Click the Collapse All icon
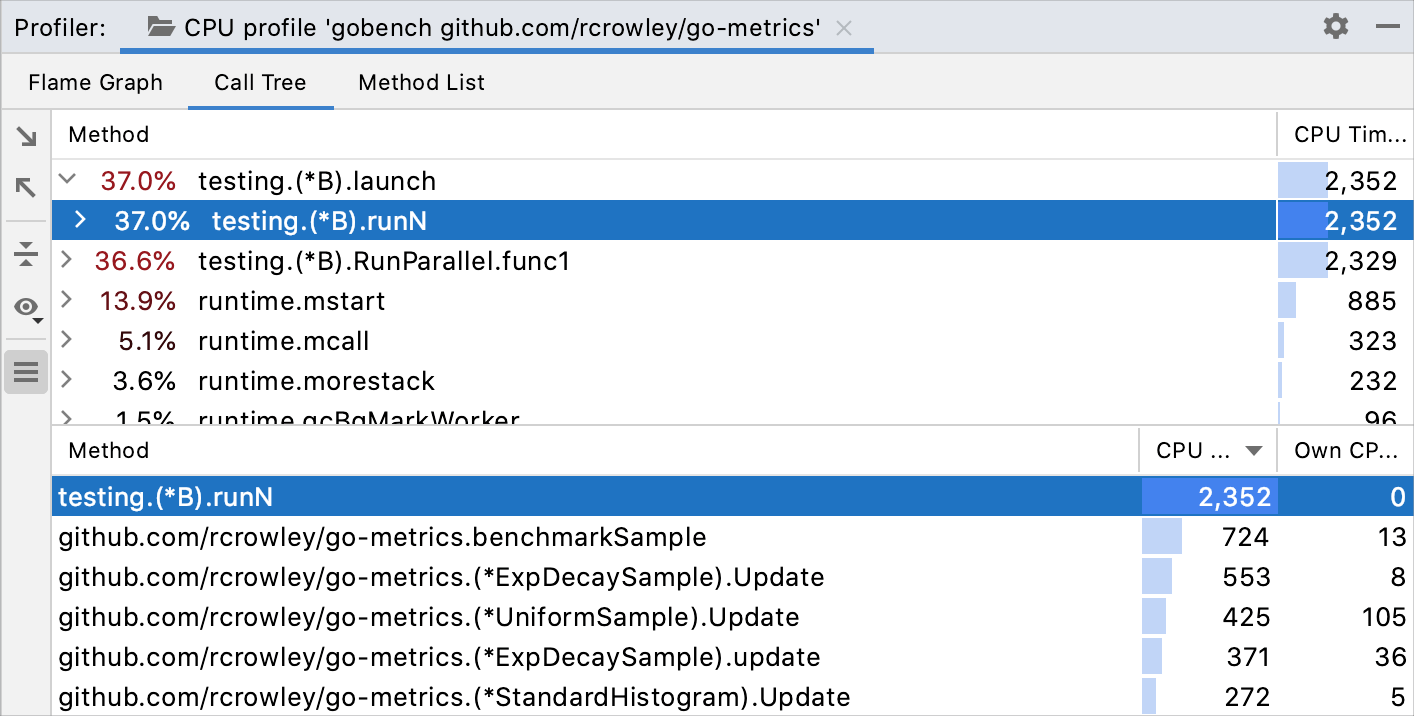This screenshot has height=716, width=1414. (x=26, y=253)
